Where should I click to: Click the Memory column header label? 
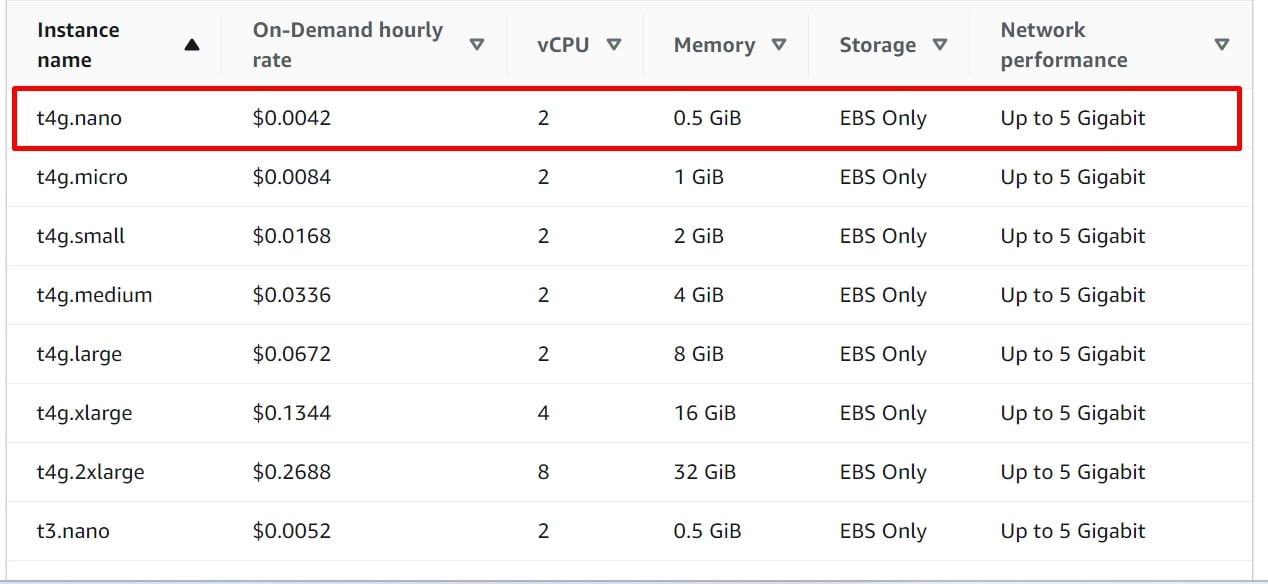point(712,44)
